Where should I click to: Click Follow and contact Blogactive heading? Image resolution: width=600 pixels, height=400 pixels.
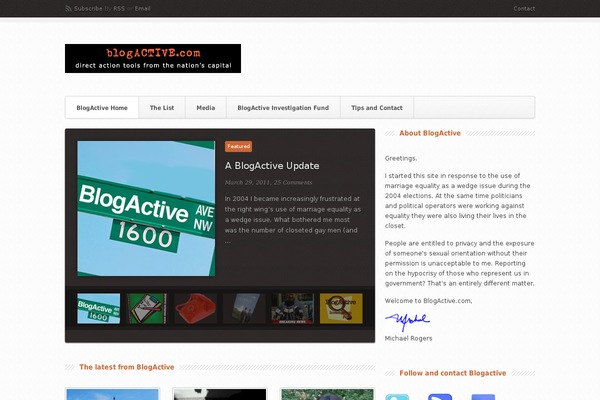[x=453, y=373]
